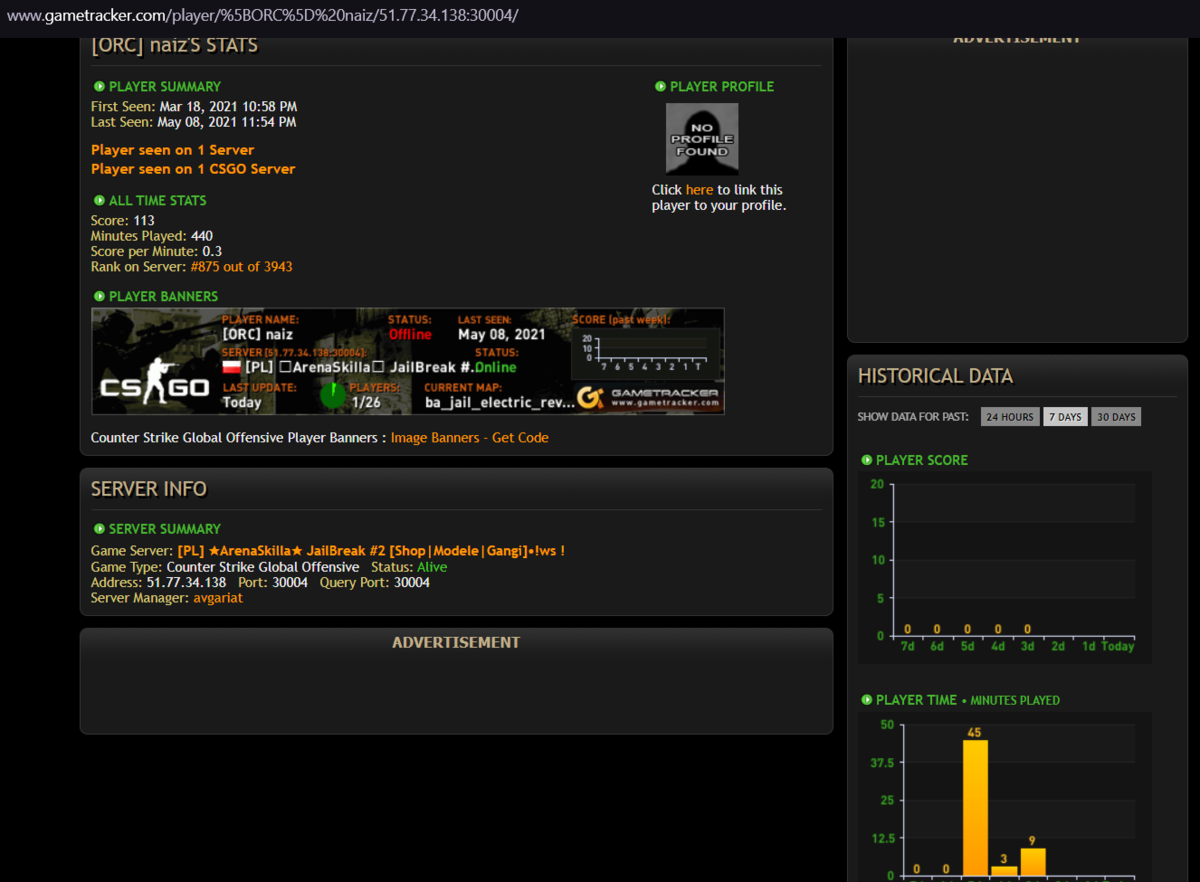Switch historical data to 30 Days
Viewport: 1200px width, 882px height.
click(x=1116, y=417)
